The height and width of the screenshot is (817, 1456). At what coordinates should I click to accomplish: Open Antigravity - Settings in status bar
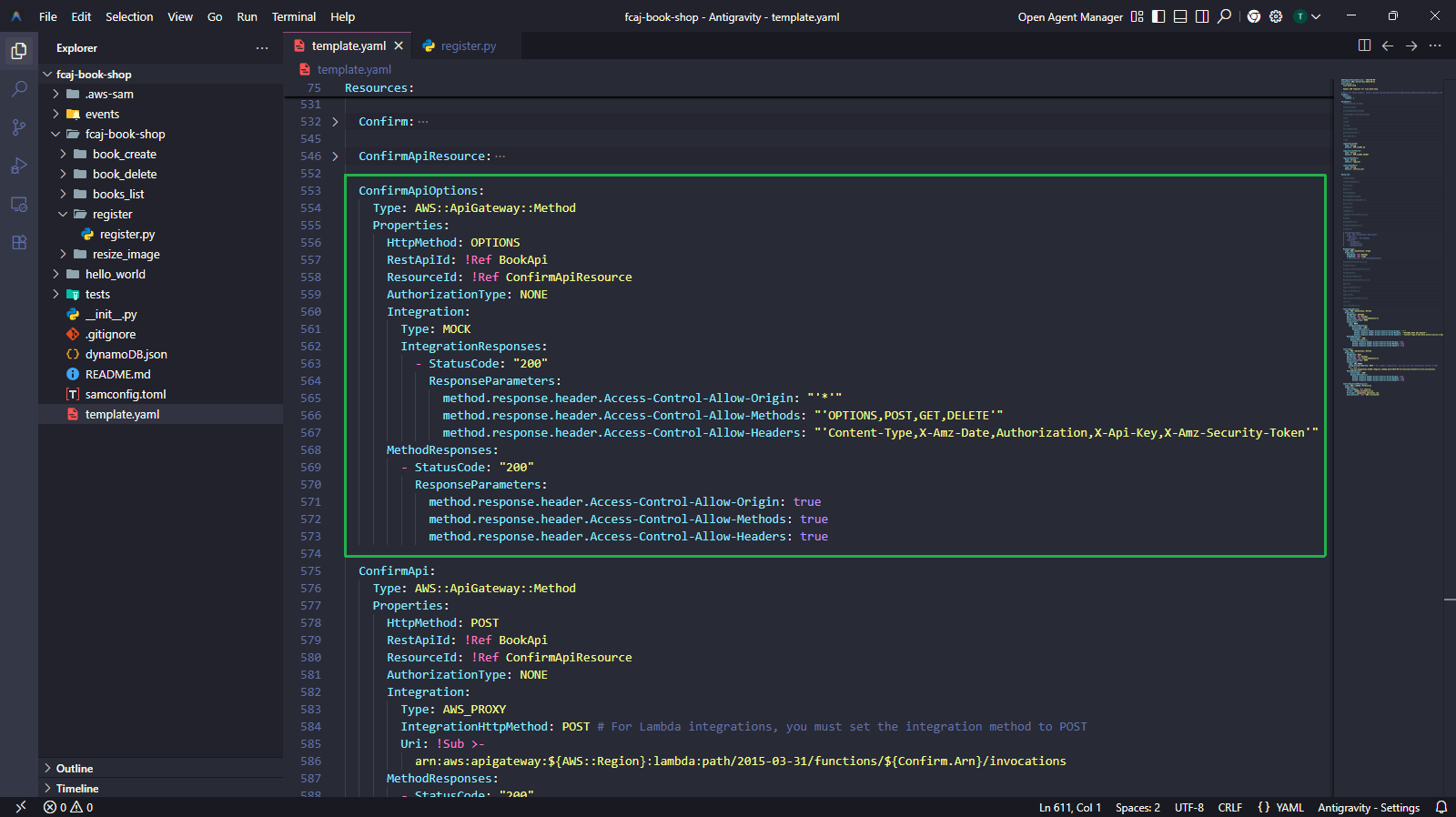coord(1369,807)
